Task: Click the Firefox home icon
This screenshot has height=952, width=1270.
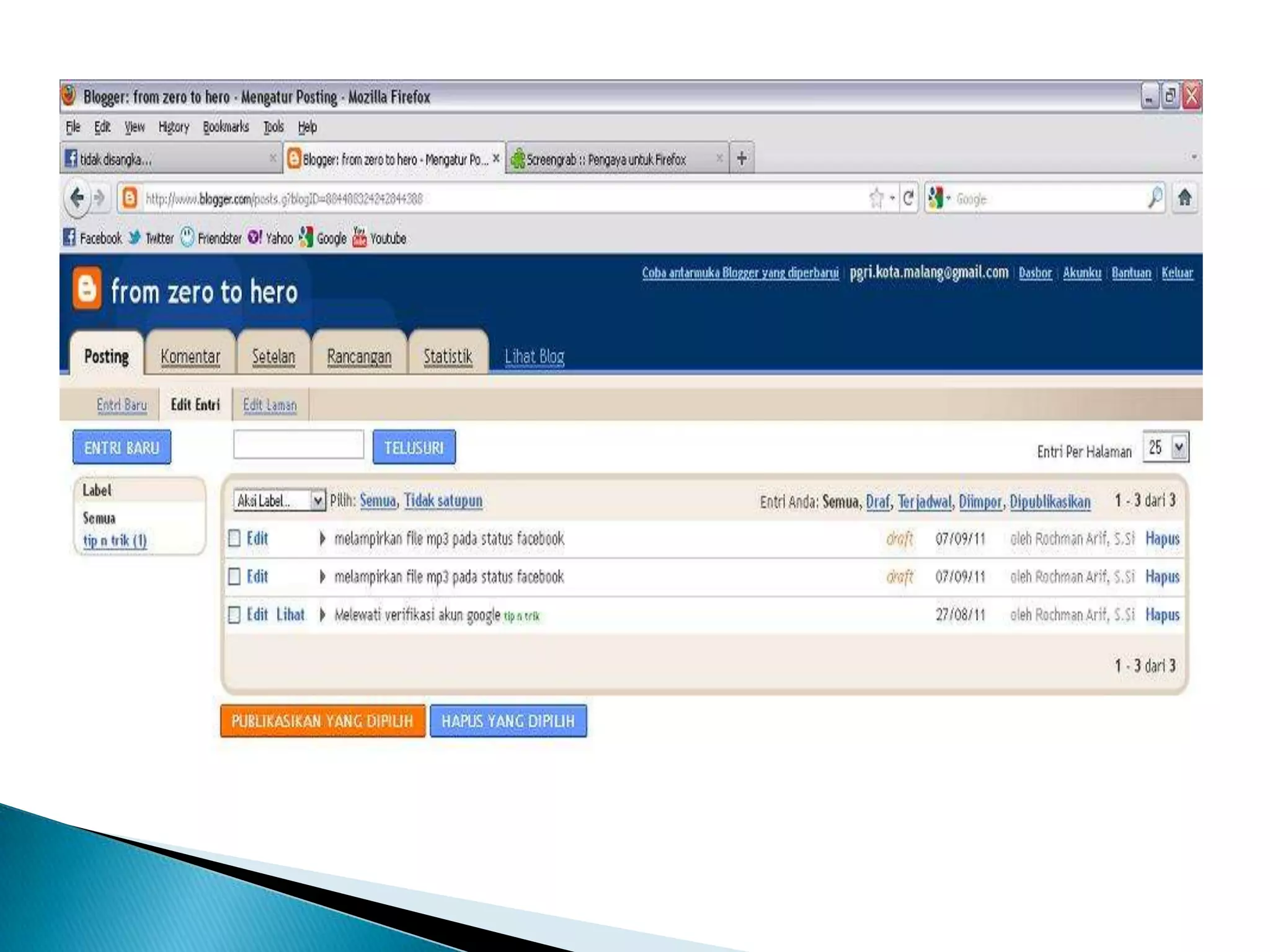Action: tap(1184, 198)
